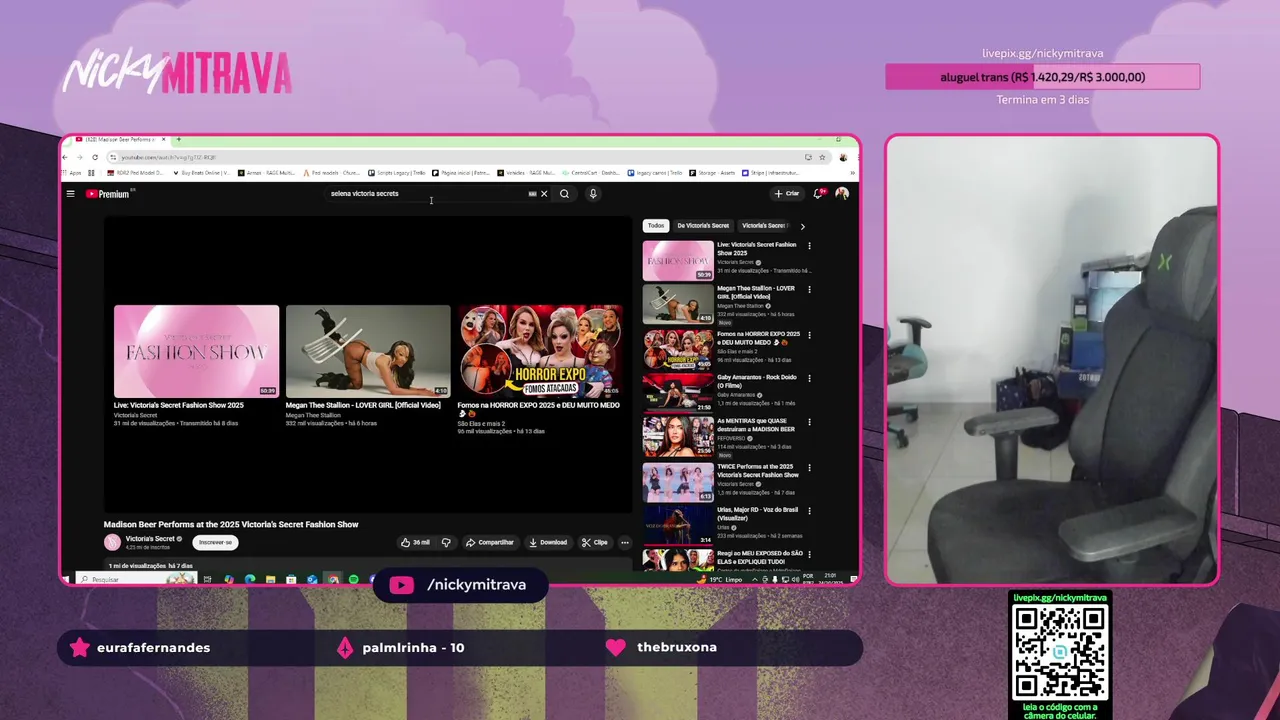Open the Stripe bookmark
This screenshot has height=720, width=1280.
pyautogui.click(x=770, y=173)
